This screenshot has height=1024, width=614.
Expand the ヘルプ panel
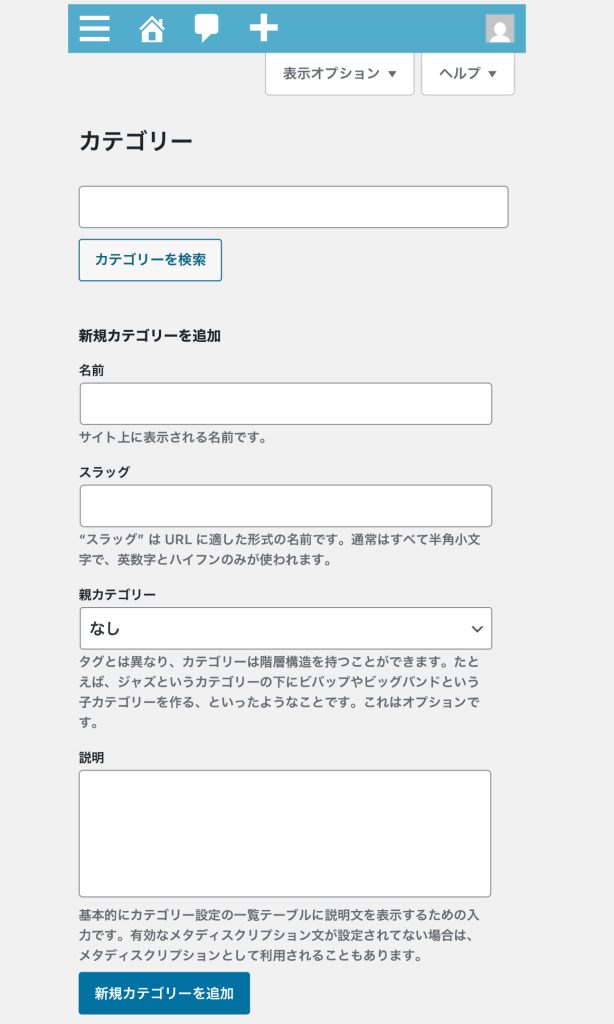tap(467, 74)
